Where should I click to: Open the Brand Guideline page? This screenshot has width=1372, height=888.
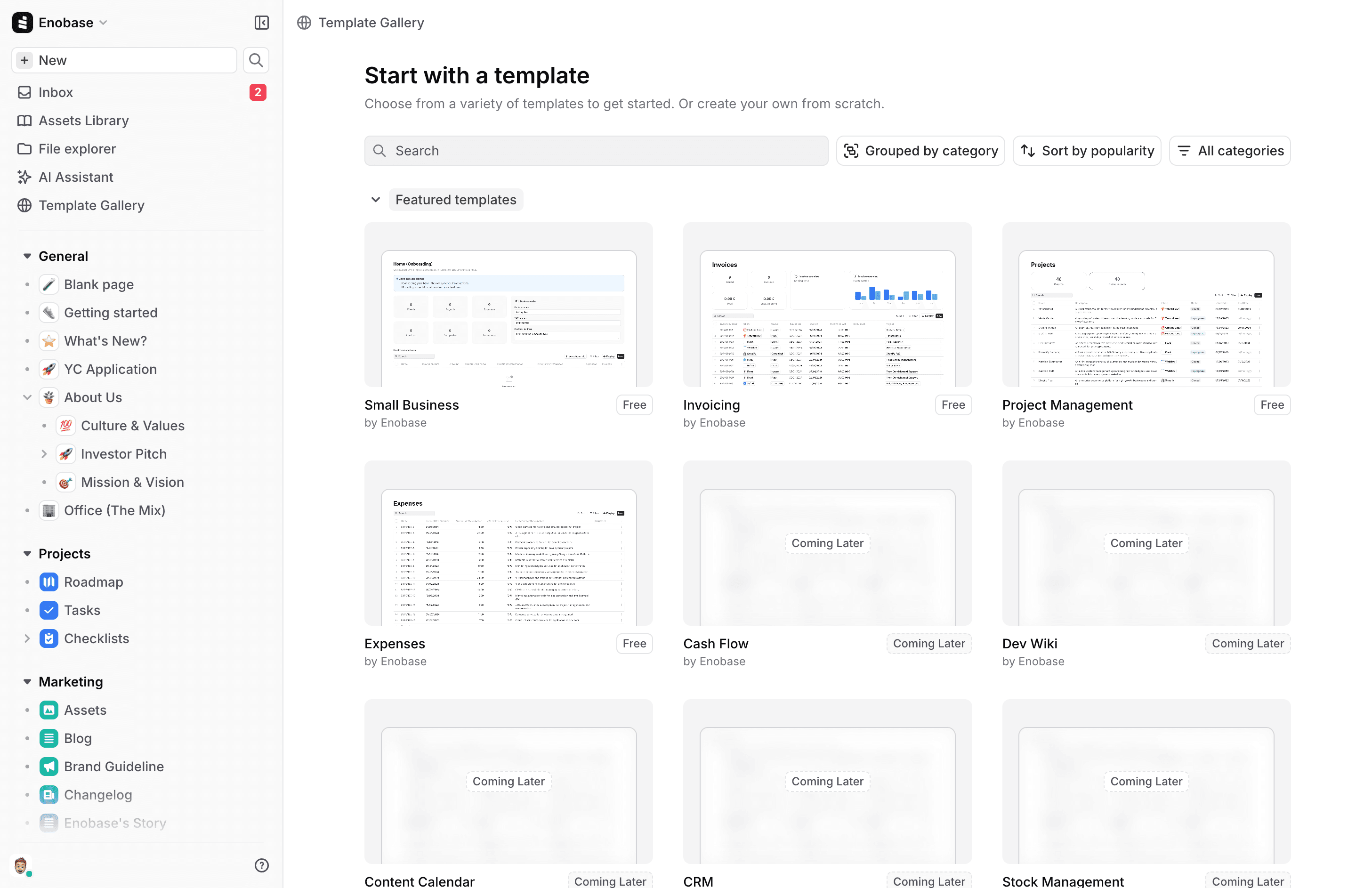point(113,767)
